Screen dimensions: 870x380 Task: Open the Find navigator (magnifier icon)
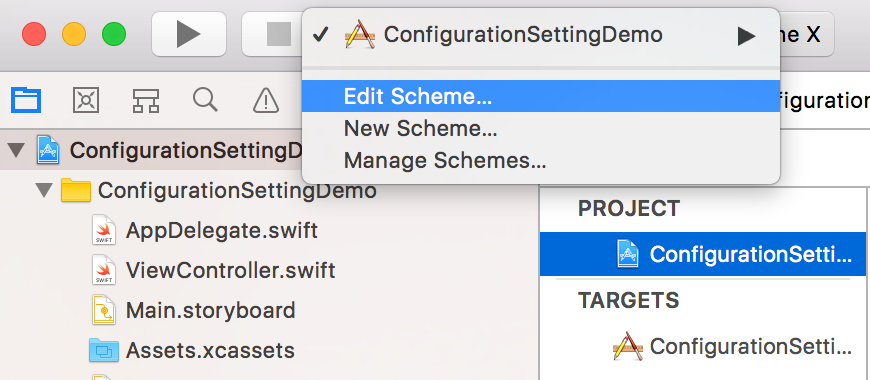205,100
